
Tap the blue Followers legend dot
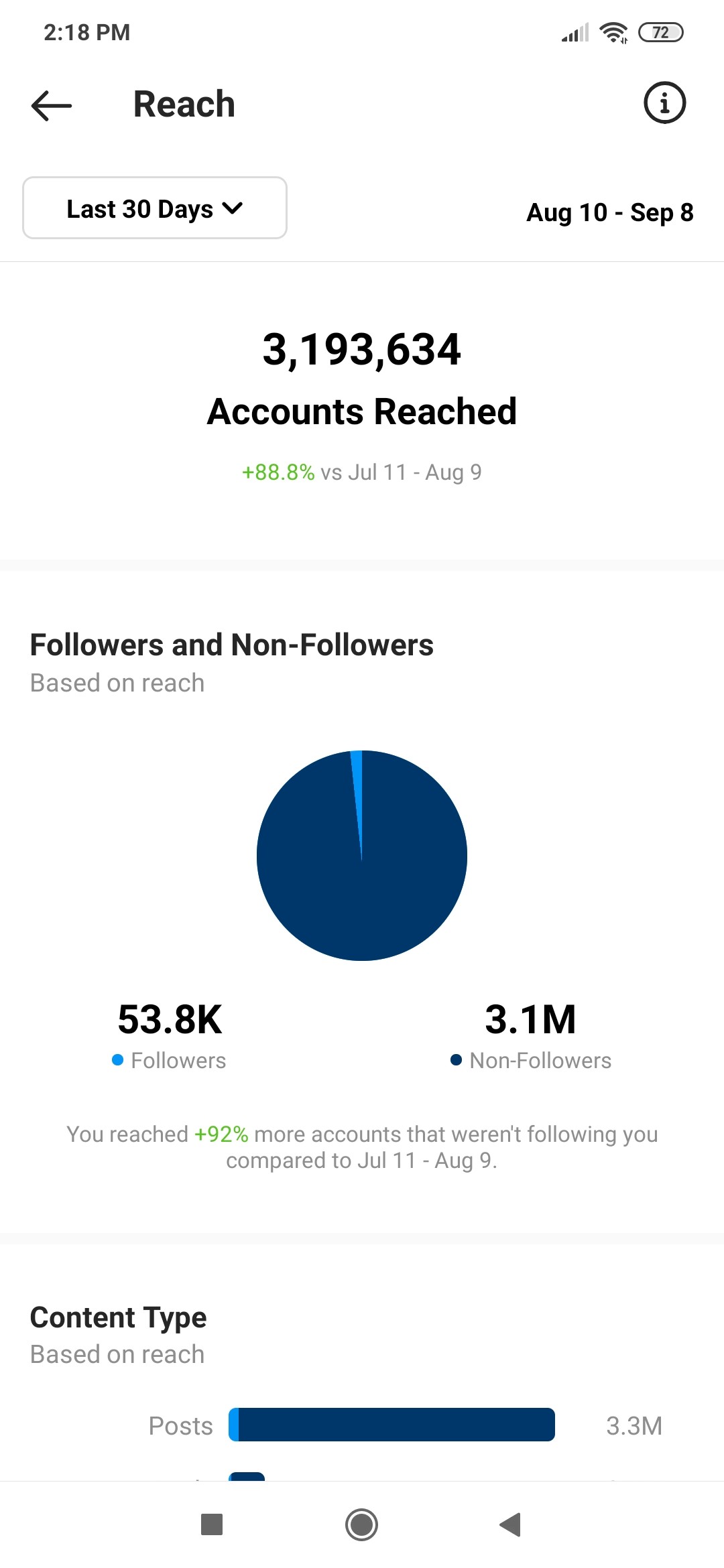tap(118, 1060)
